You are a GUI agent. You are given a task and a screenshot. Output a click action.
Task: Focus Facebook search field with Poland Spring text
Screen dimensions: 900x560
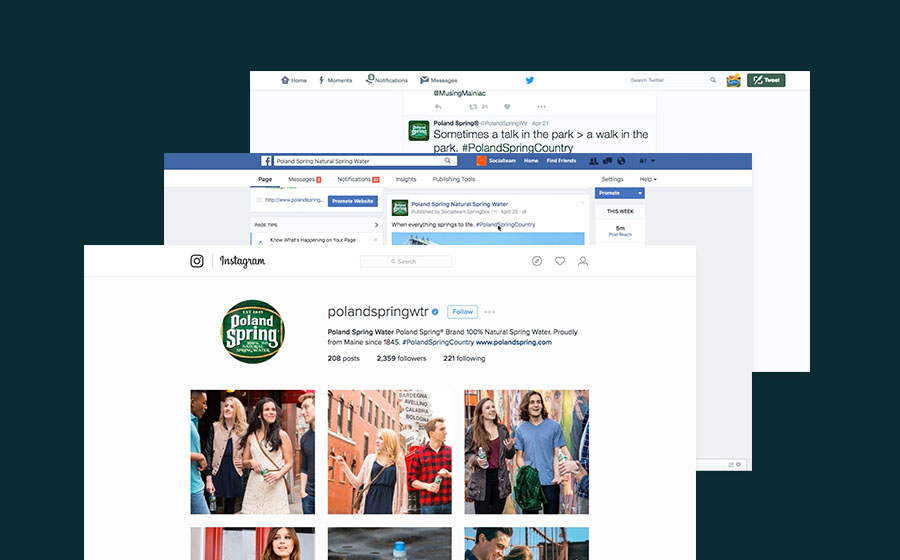365,161
